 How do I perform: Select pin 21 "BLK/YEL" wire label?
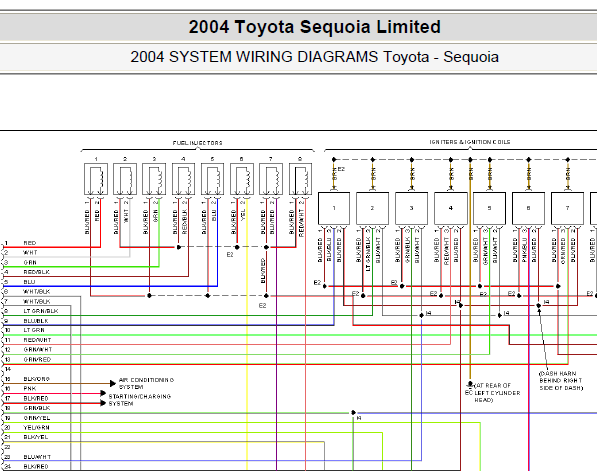click(36, 437)
